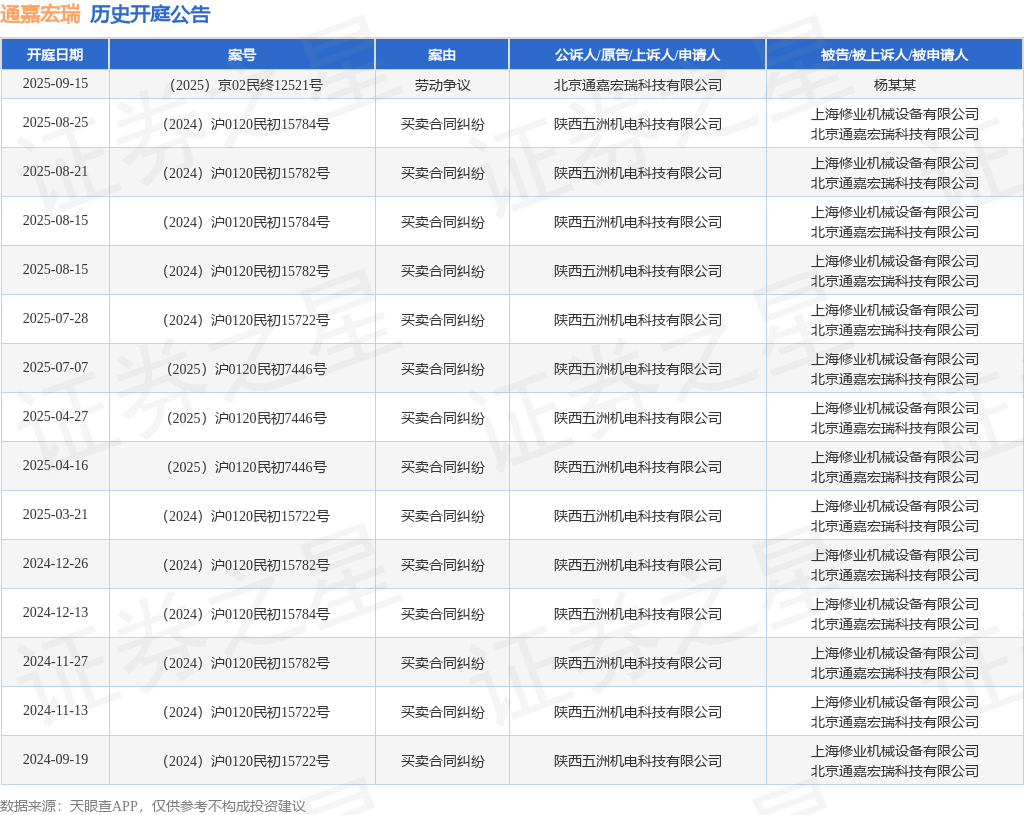Image resolution: width=1024 pixels, height=815 pixels.
Task: Click the date 2025-07-28
Action: pyautogui.click(x=55, y=319)
